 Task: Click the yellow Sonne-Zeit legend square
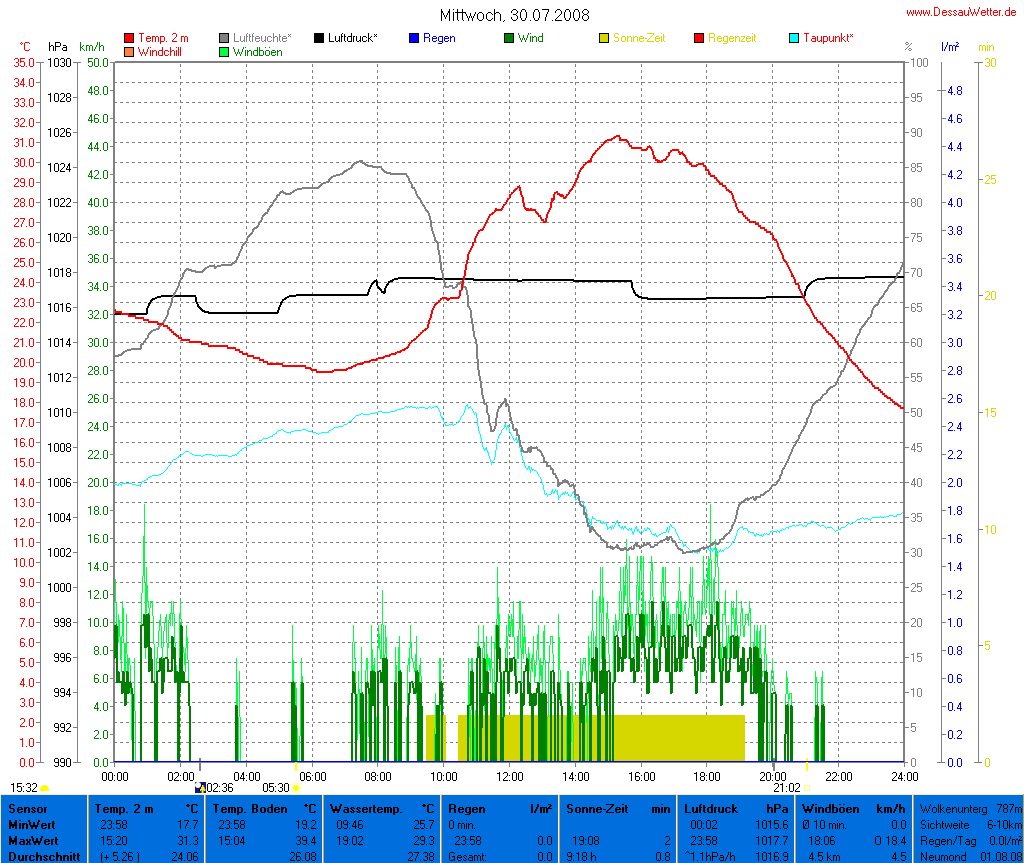coord(604,38)
